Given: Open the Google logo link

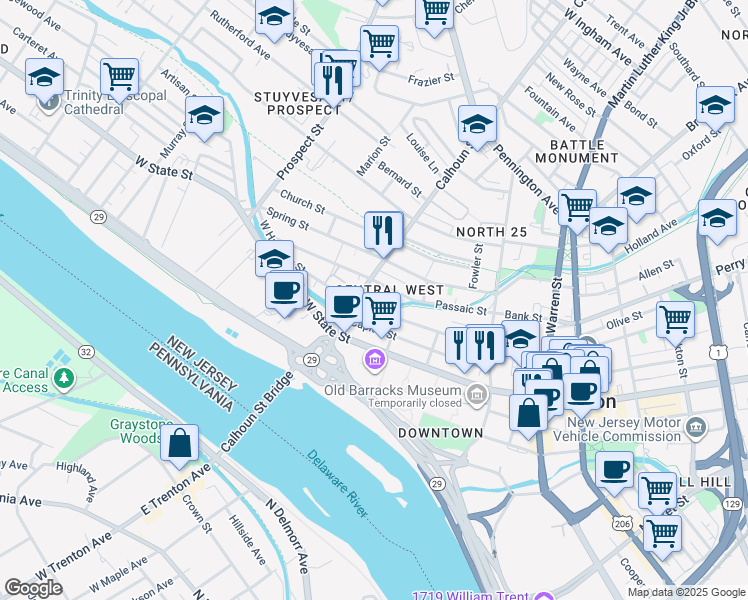Looking at the screenshot, I should pyautogui.click(x=33, y=588).
